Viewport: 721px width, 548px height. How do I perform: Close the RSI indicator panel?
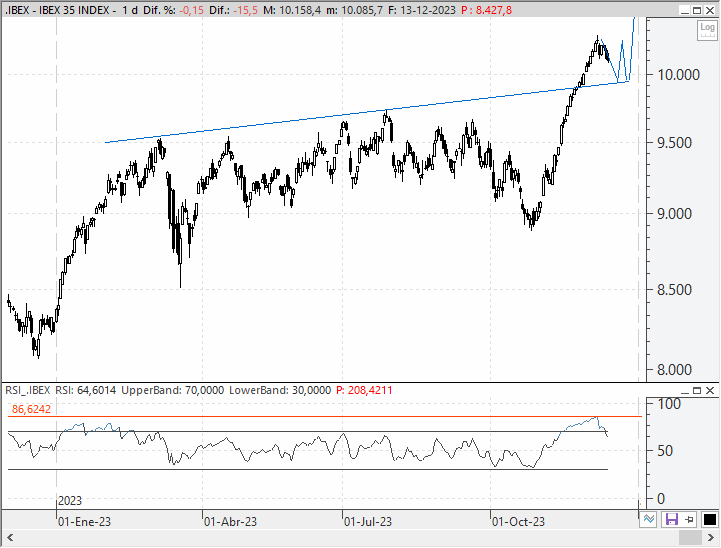(x=710, y=391)
